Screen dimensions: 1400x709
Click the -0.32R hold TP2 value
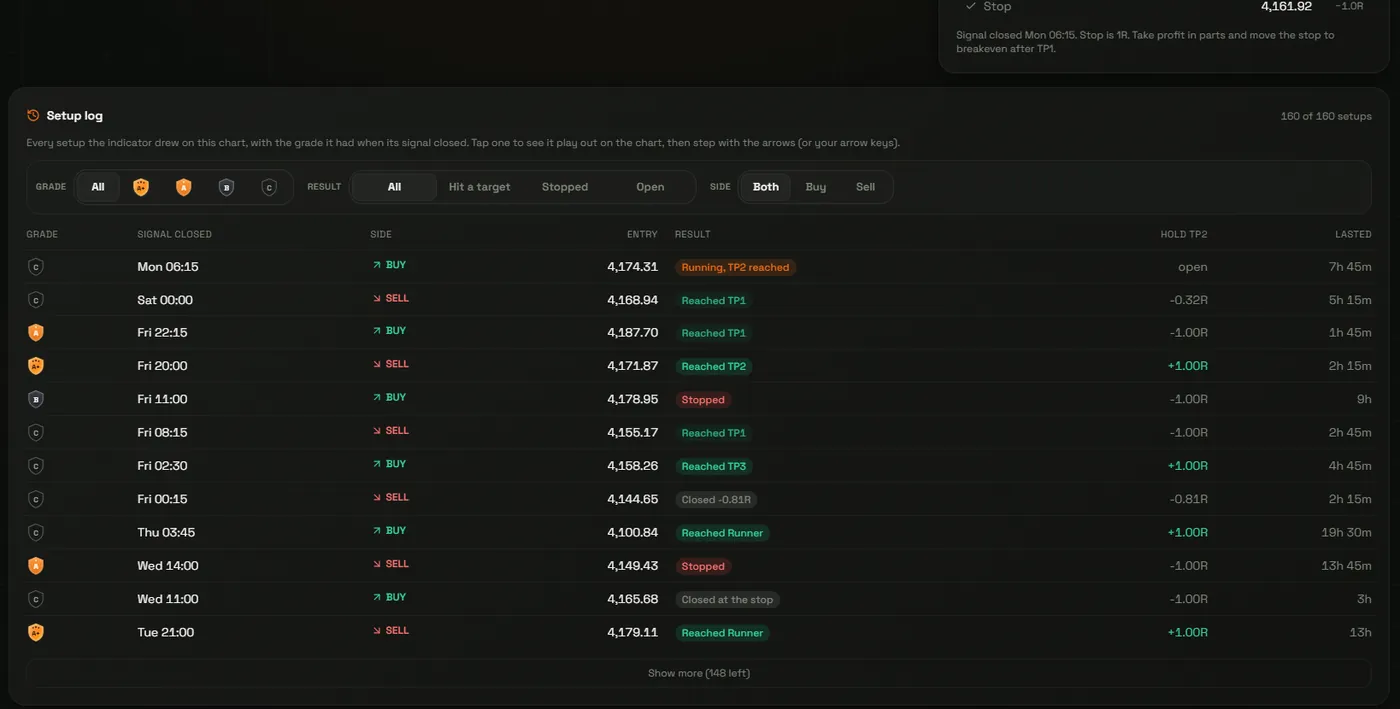[1188, 300]
